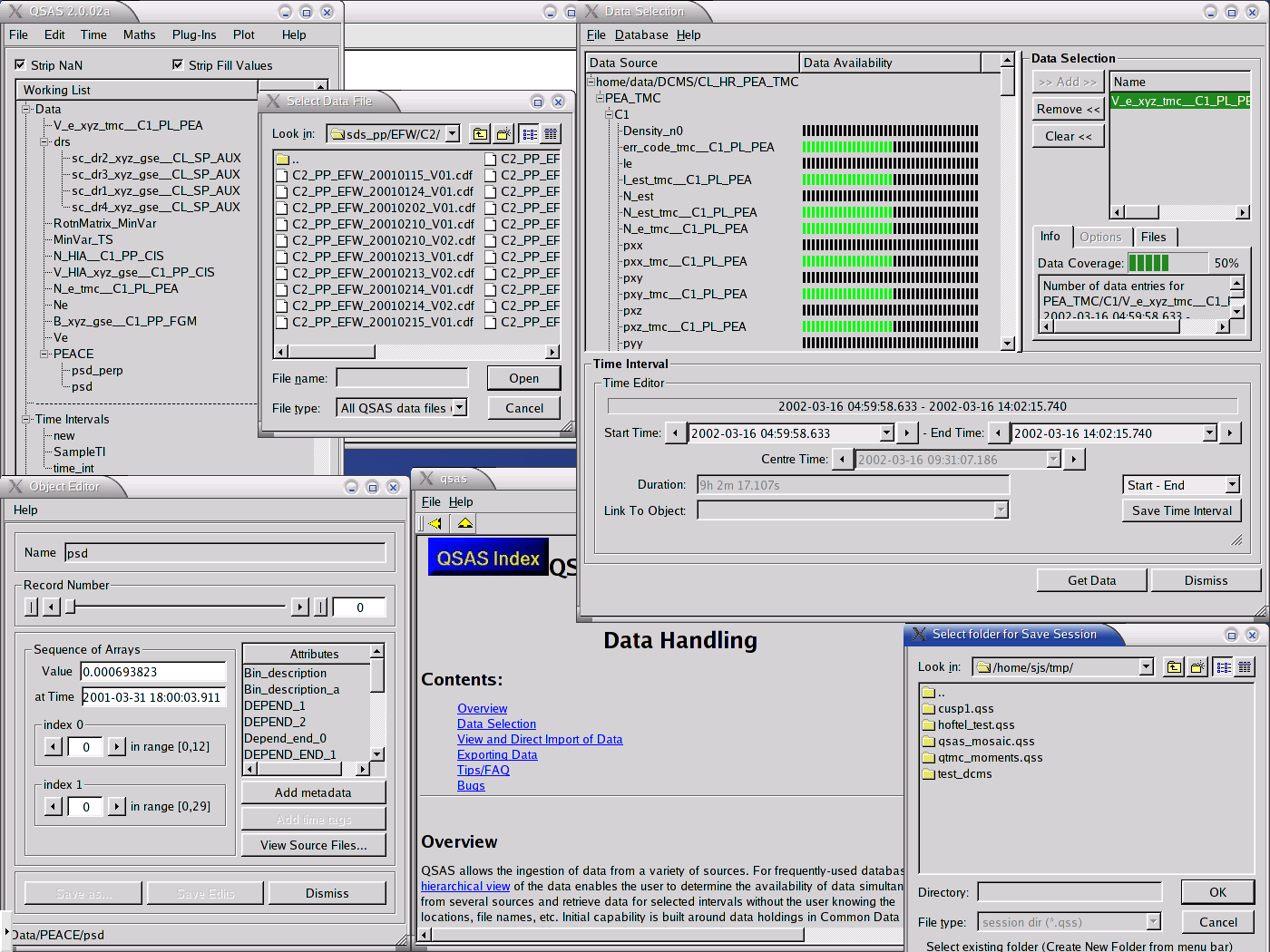Click Get Data button
The height and width of the screenshot is (952, 1270).
[x=1092, y=580]
